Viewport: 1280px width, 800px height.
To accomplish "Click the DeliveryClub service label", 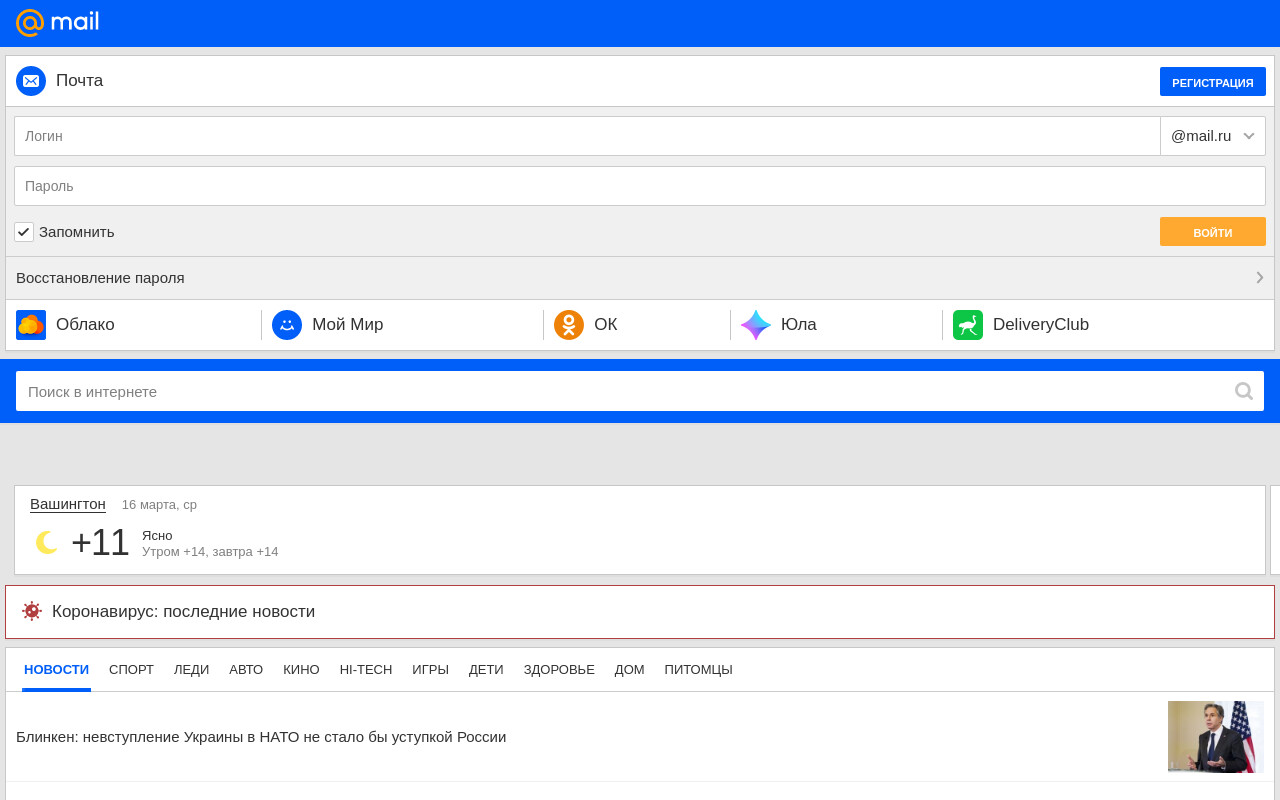I will click(1041, 325).
